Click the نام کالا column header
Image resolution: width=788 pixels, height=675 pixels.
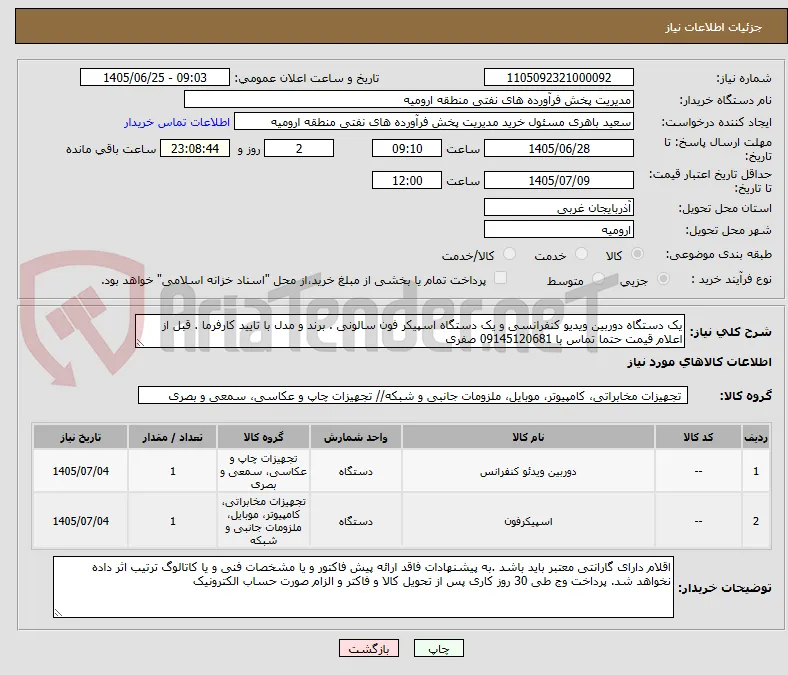click(x=528, y=437)
